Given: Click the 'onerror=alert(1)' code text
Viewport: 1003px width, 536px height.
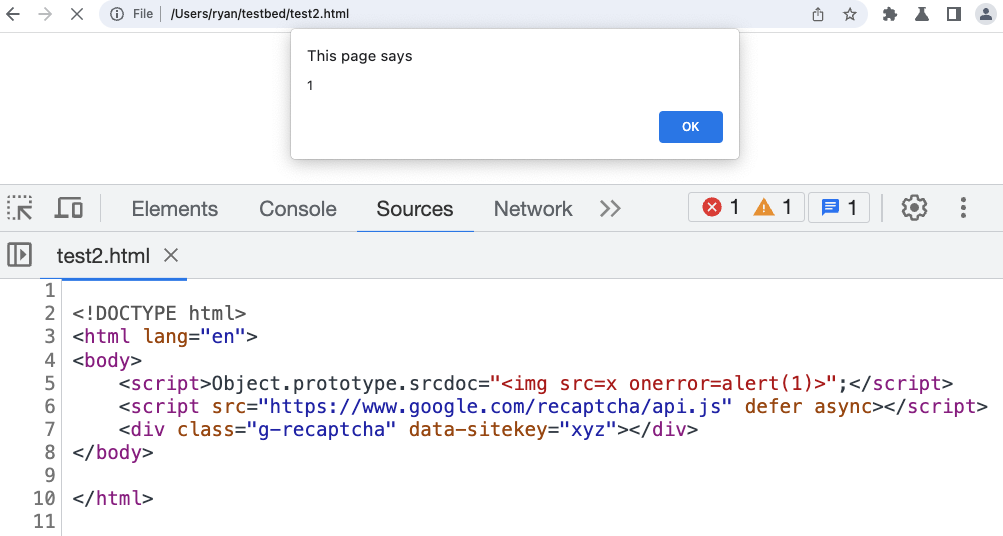Looking at the screenshot, I should point(721,383).
